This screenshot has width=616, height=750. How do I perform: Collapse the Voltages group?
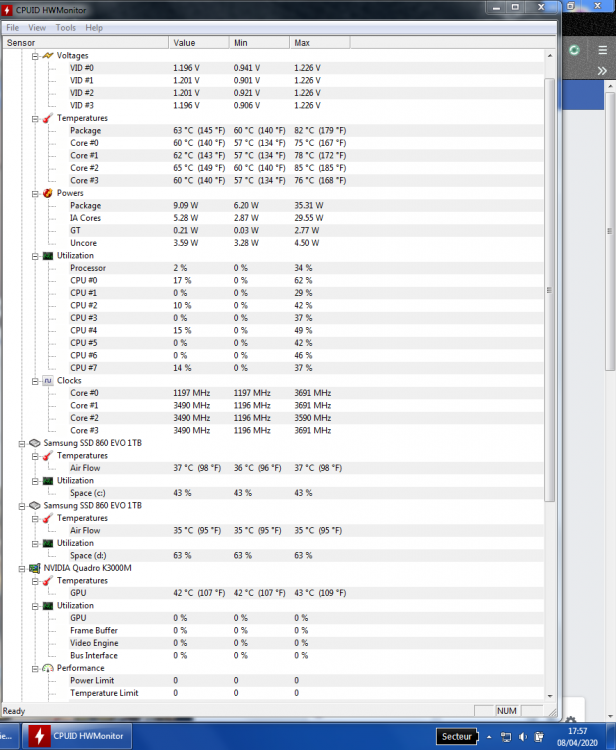(x=35, y=56)
